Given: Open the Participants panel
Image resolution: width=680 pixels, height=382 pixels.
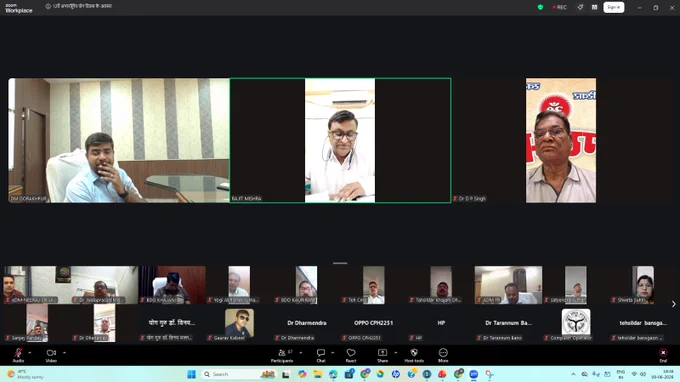Looking at the screenshot, I should click(282, 355).
